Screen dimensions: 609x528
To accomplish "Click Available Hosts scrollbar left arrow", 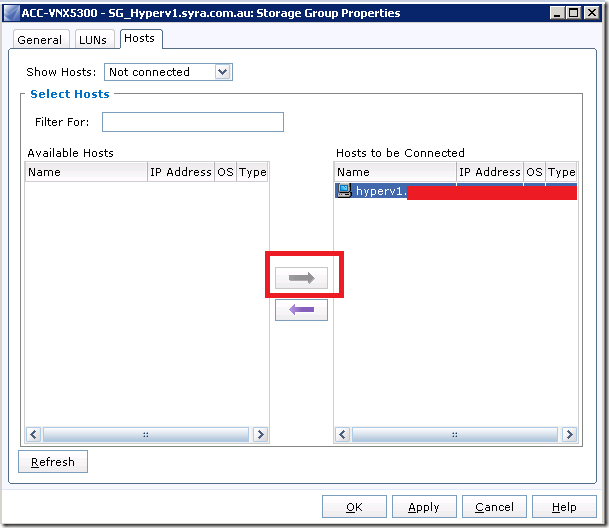I will pyautogui.click(x=33, y=434).
